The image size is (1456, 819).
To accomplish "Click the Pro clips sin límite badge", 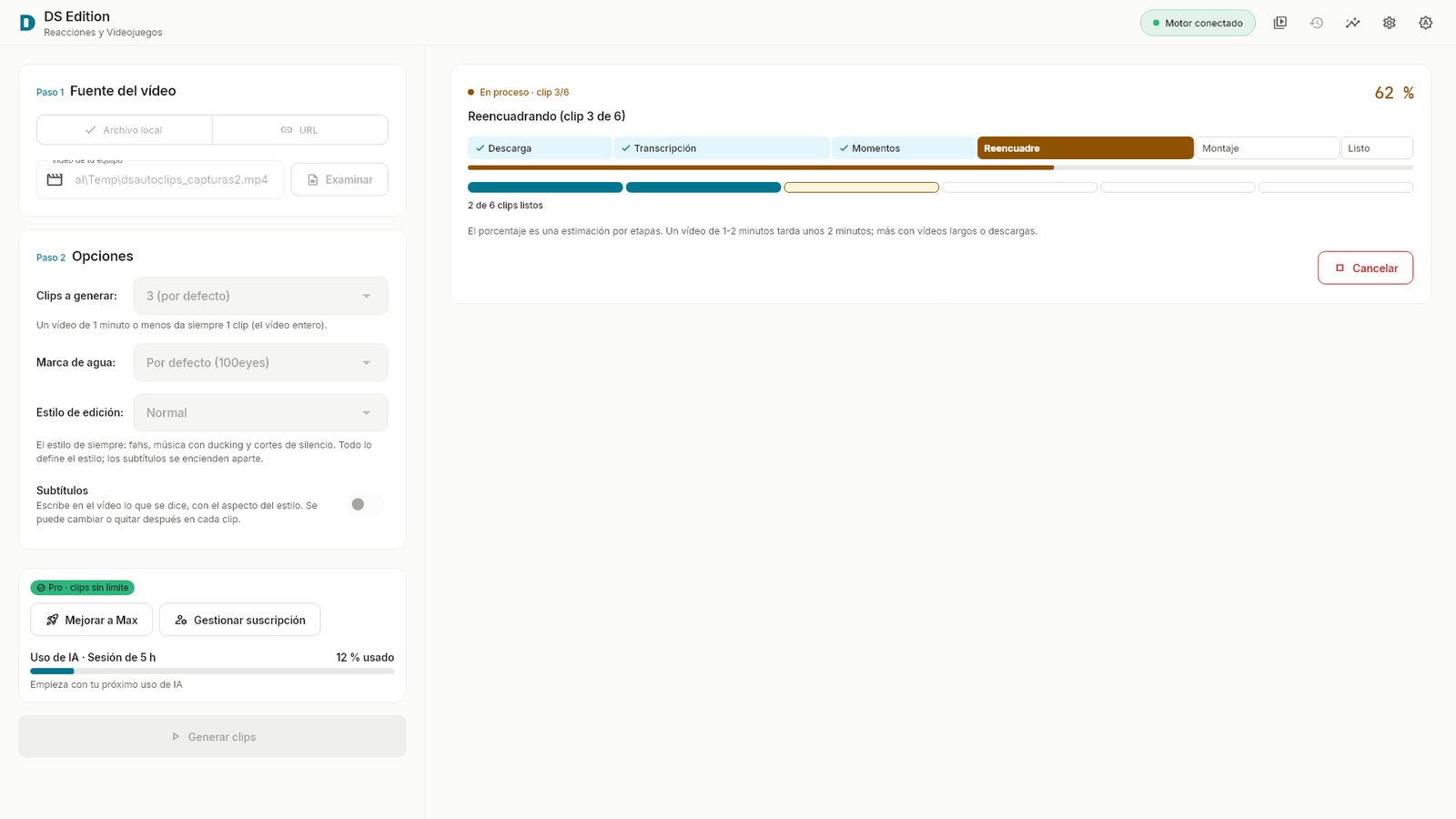I will pyautogui.click(x=83, y=588).
